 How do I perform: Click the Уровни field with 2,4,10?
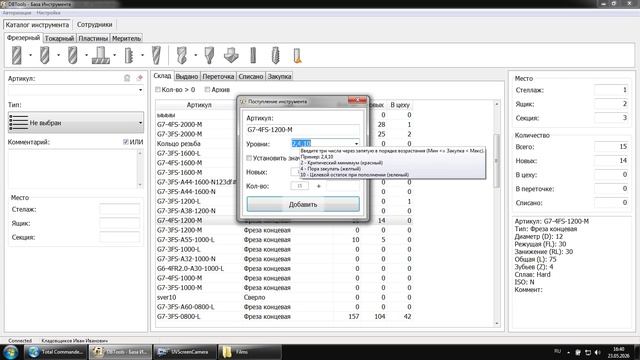tap(322, 144)
